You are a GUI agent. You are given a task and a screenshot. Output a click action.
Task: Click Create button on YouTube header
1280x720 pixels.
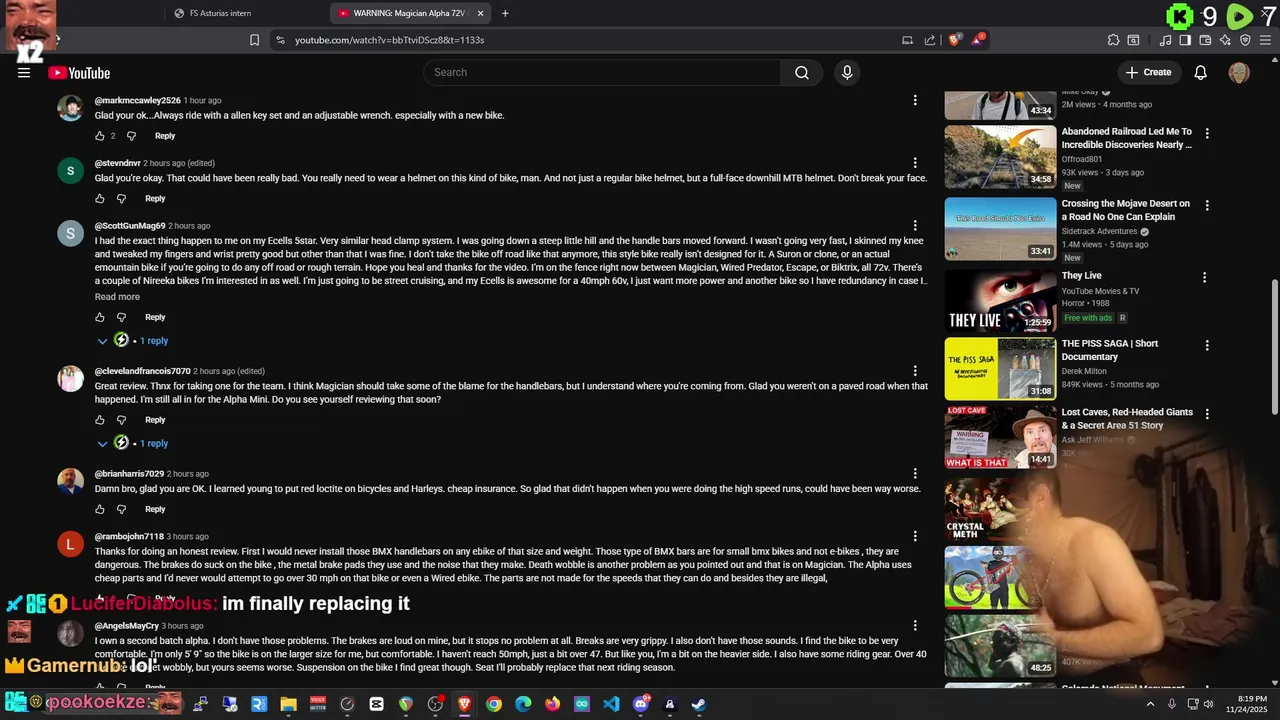point(1148,72)
